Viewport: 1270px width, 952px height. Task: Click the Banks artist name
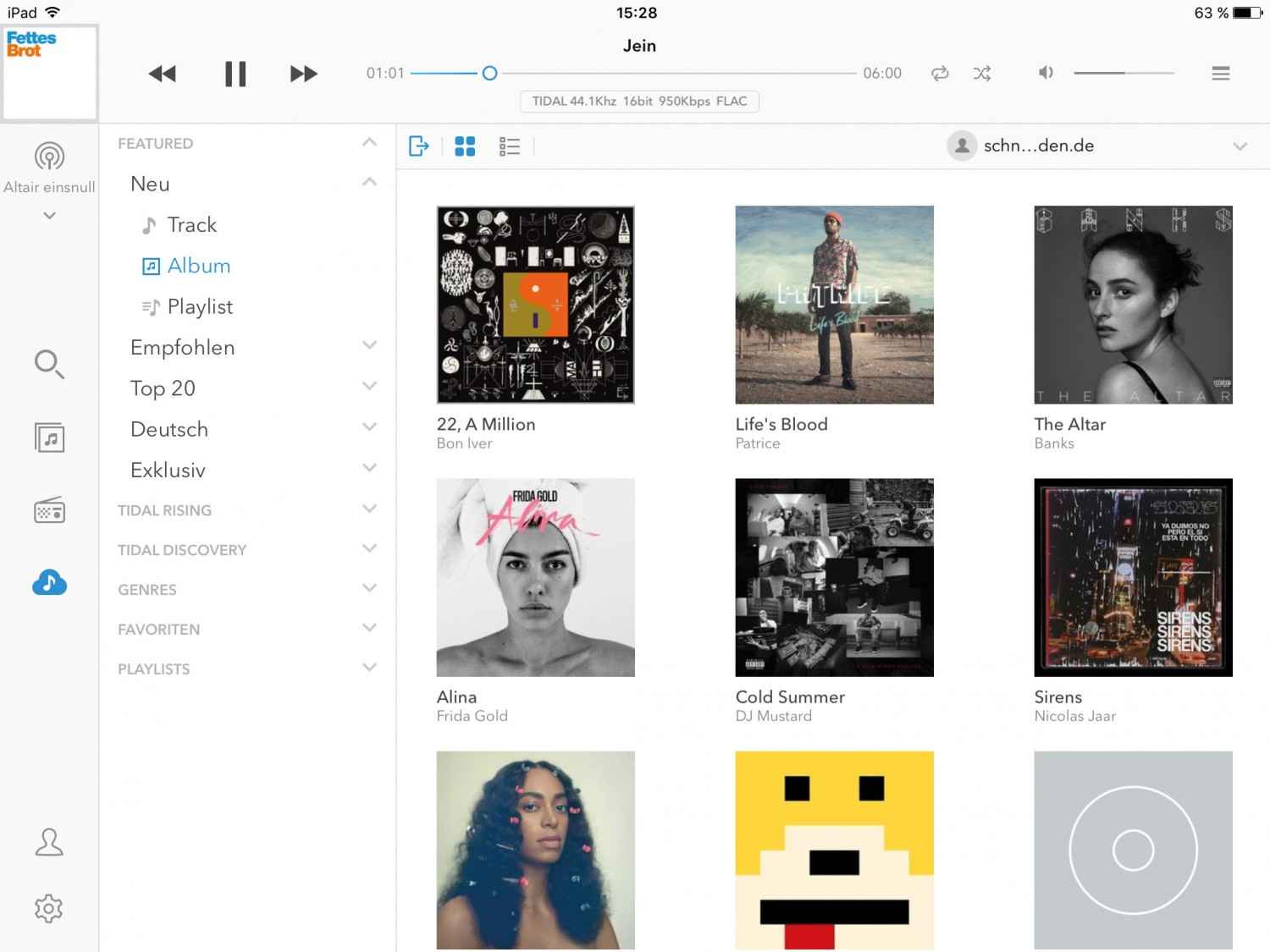coord(1053,443)
